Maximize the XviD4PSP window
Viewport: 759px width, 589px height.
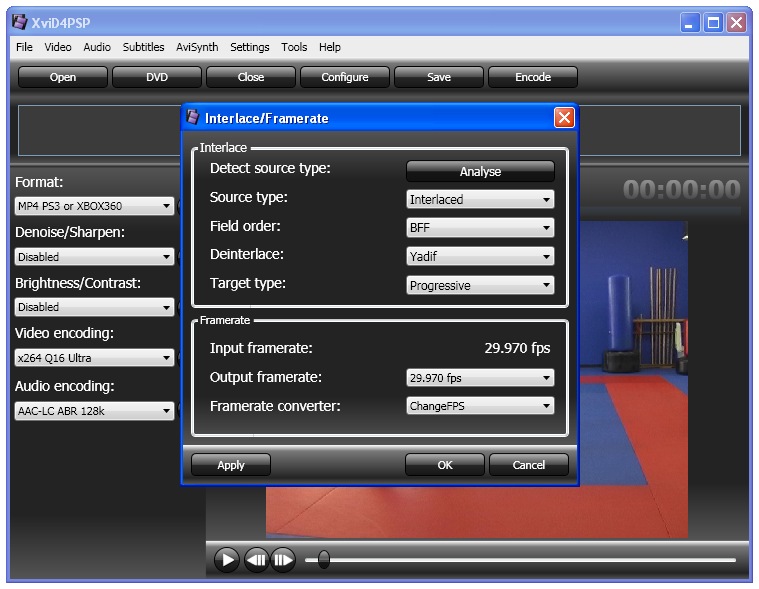coord(713,23)
